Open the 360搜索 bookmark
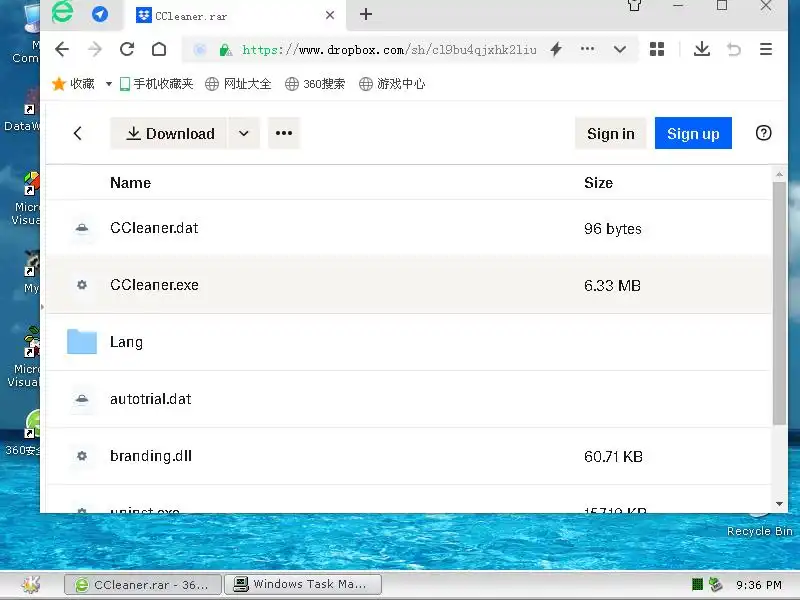The height and width of the screenshot is (600, 800). (315, 84)
